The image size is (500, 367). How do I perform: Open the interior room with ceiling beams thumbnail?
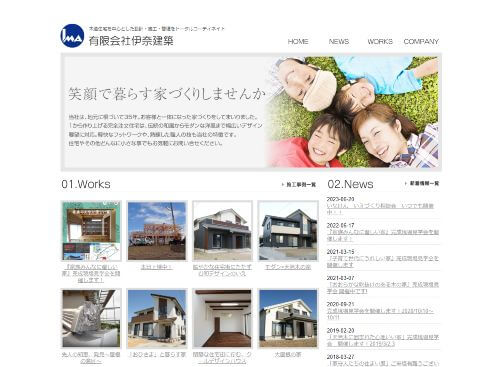tap(222, 319)
